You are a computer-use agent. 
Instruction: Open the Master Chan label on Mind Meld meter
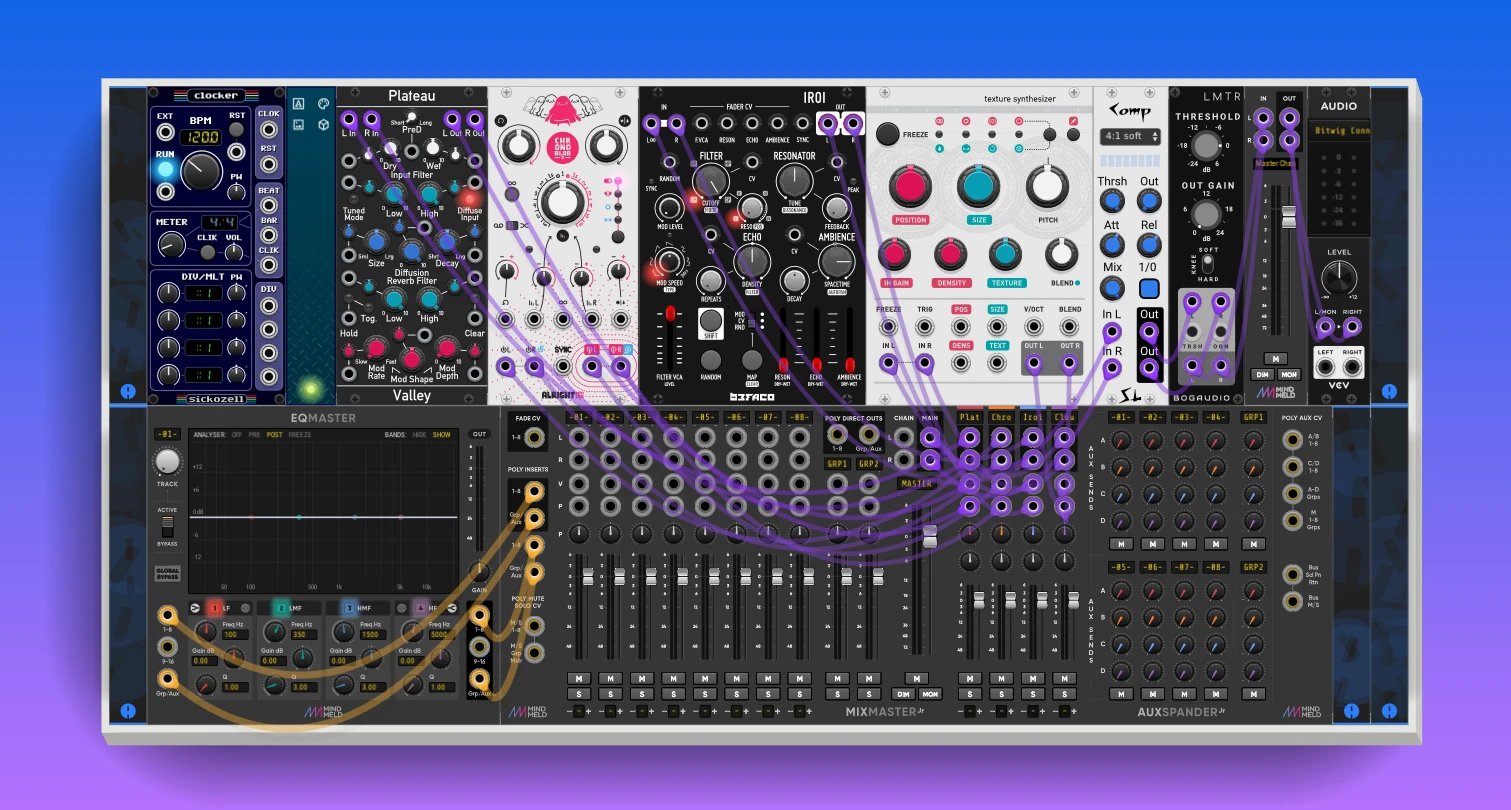click(x=1276, y=163)
